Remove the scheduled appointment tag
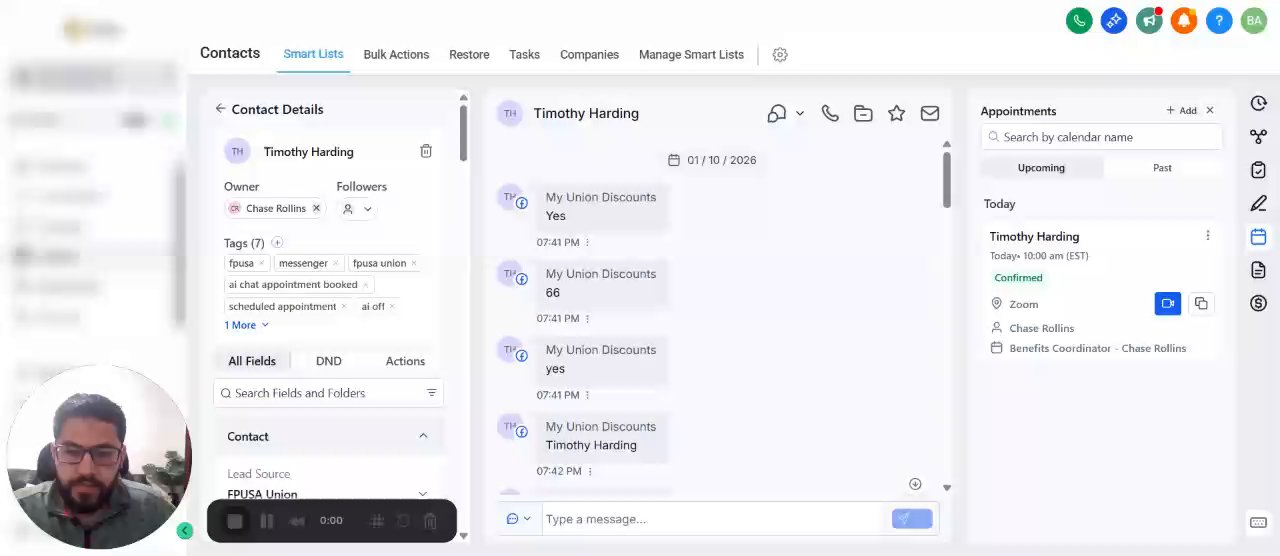This screenshot has height=556, width=1280. pos(344,307)
